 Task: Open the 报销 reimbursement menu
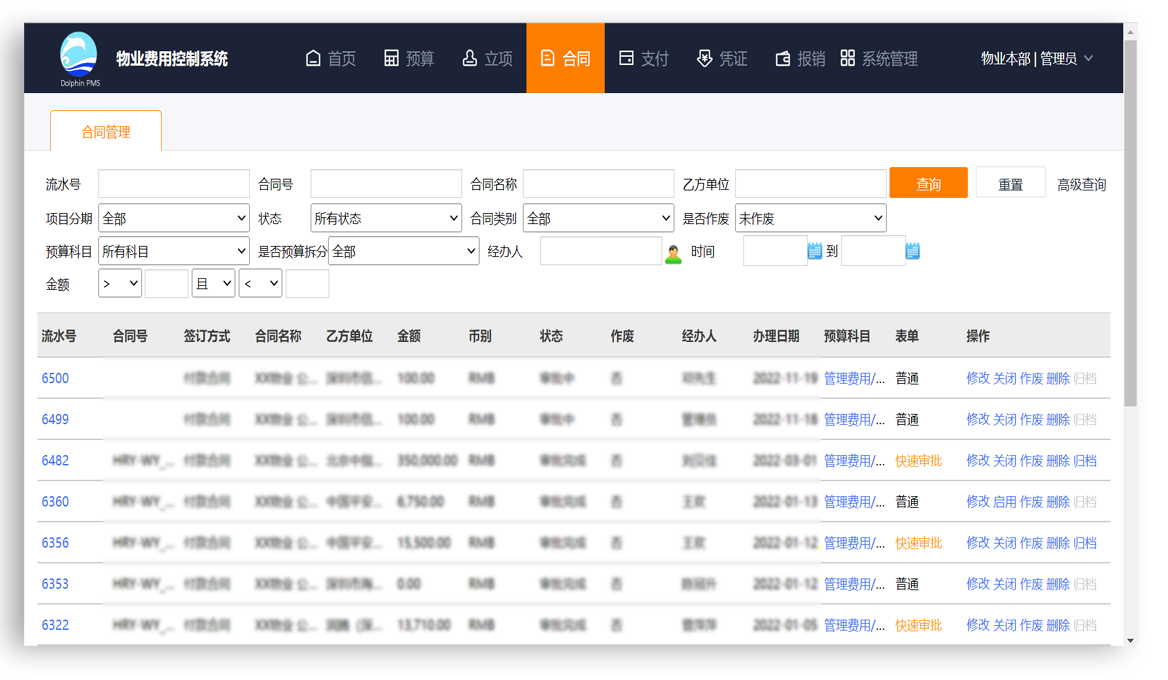click(800, 59)
